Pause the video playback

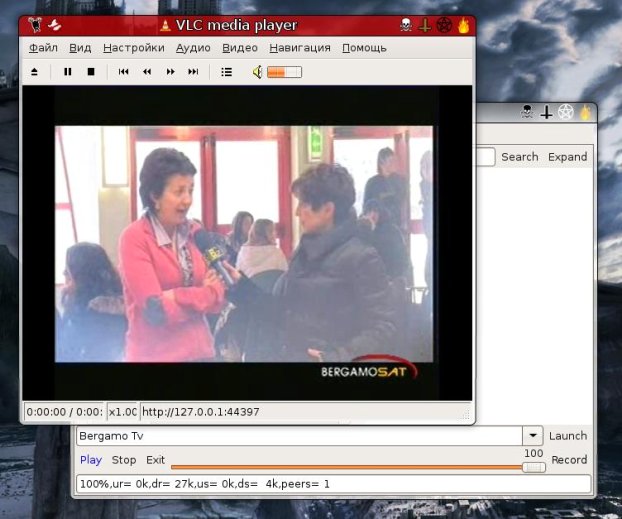[x=67, y=72]
